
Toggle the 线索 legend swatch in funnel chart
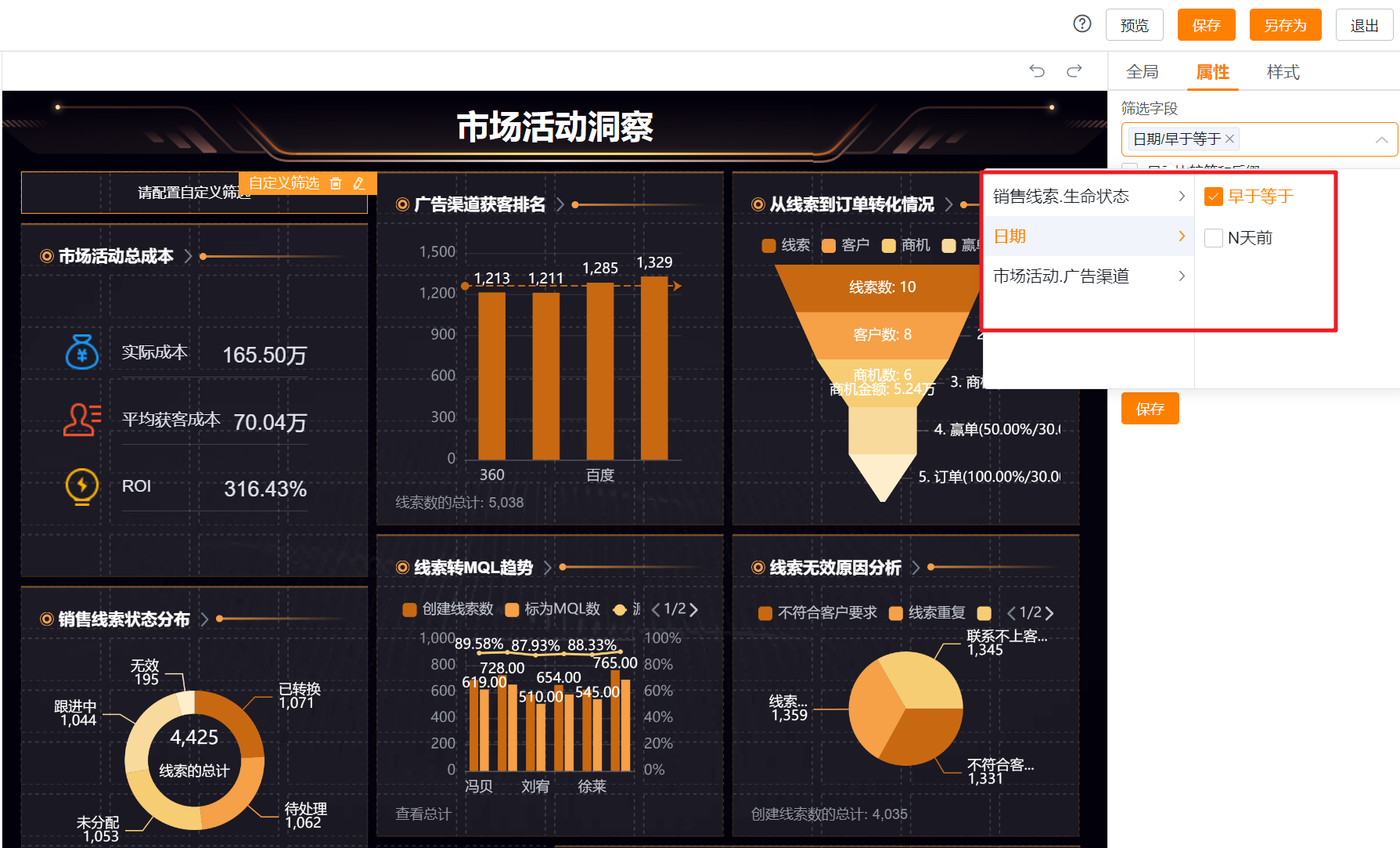point(768,246)
